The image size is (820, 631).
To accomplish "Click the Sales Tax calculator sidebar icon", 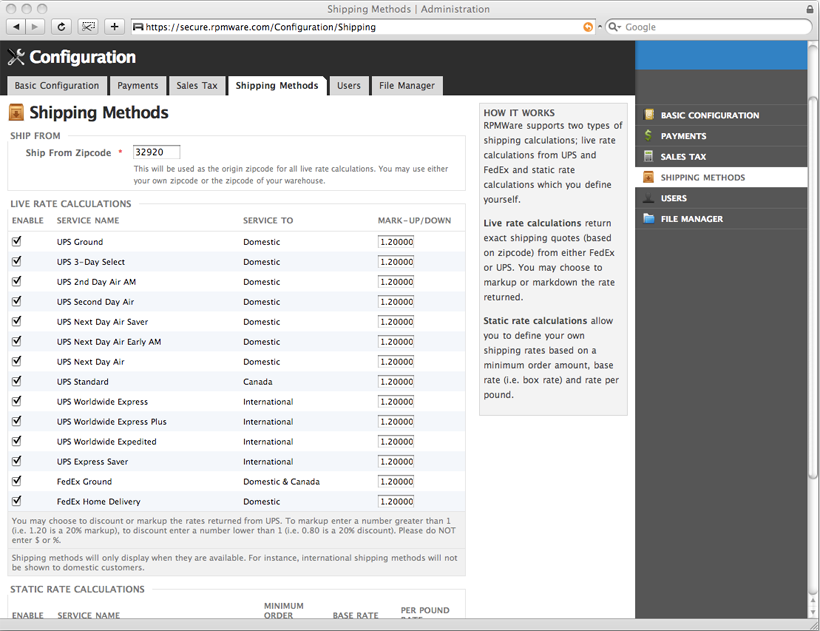I will 648,156.
